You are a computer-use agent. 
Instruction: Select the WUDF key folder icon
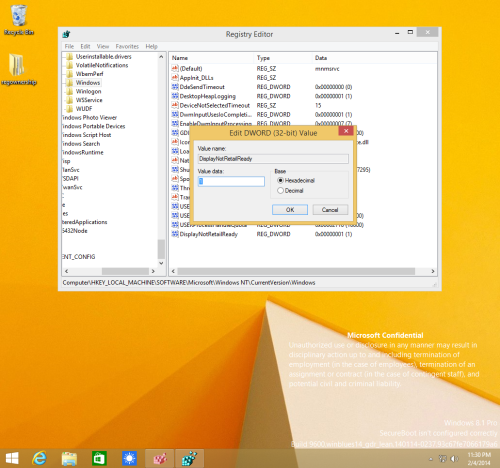pos(69,108)
